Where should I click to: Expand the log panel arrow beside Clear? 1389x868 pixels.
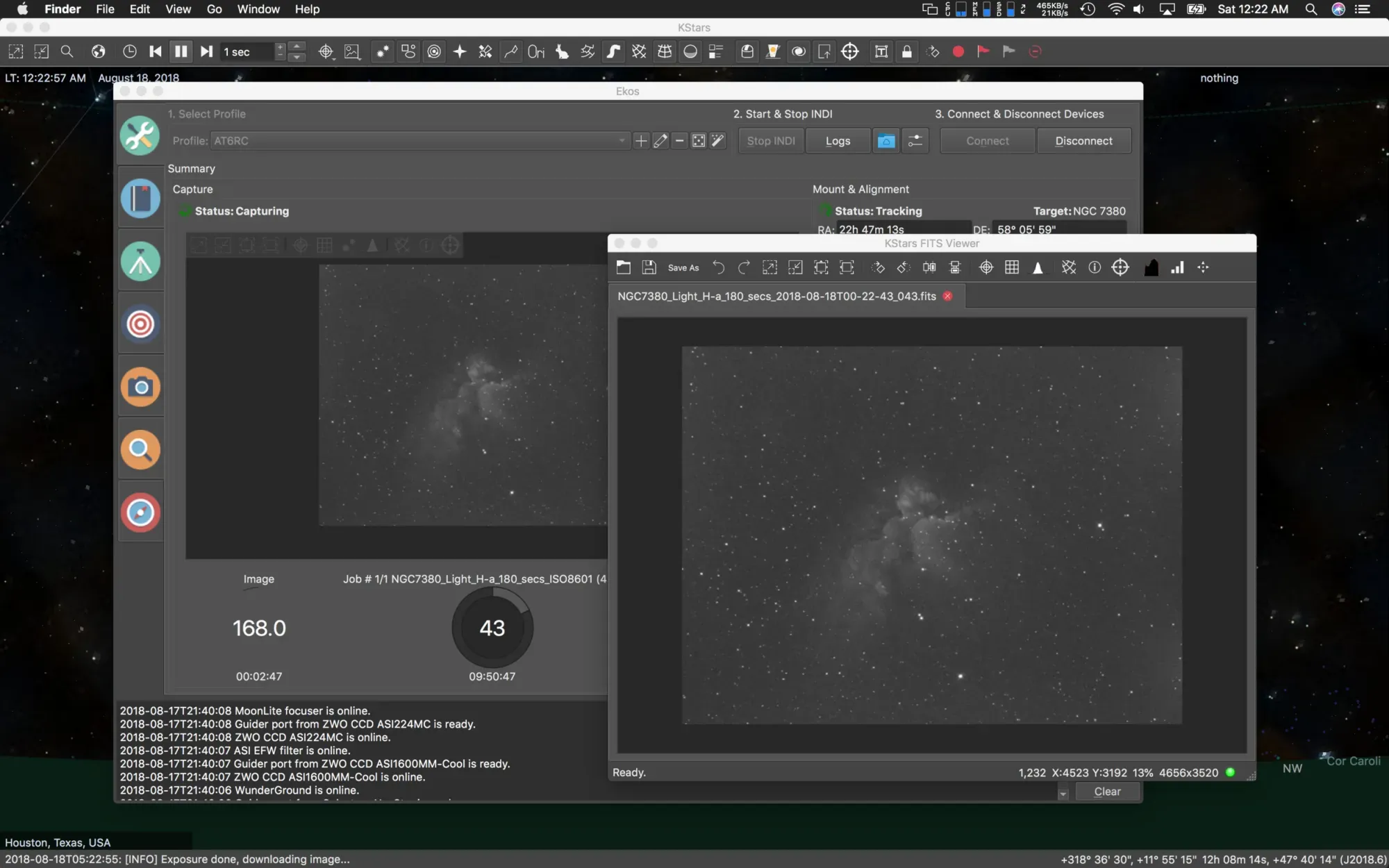[x=1063, y=792]
